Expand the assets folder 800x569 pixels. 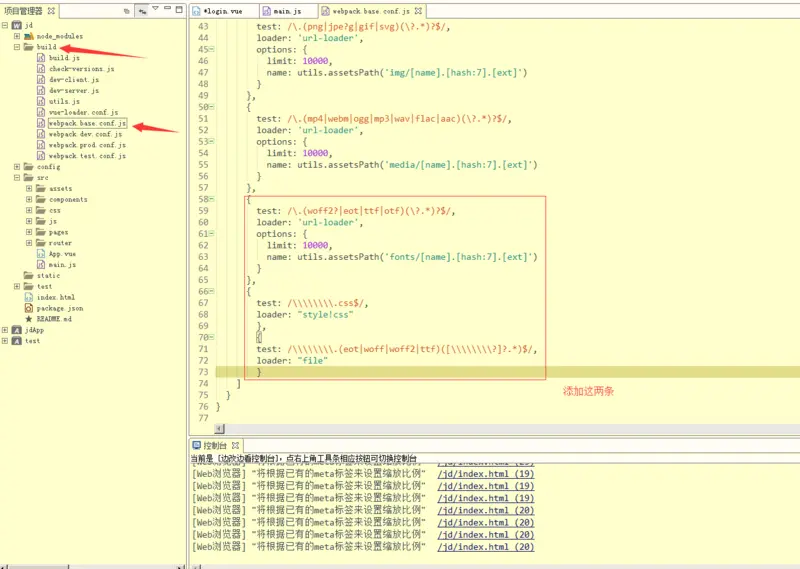pos(29,188)
